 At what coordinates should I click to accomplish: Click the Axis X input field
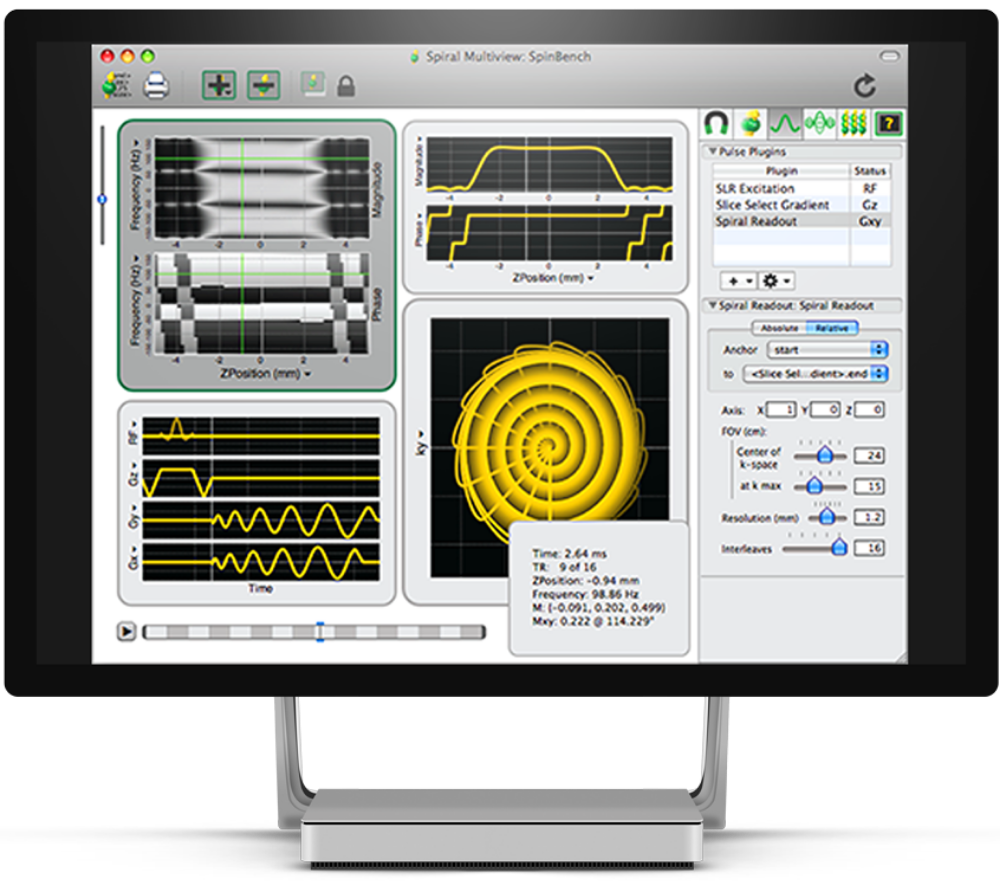point(781,409)
